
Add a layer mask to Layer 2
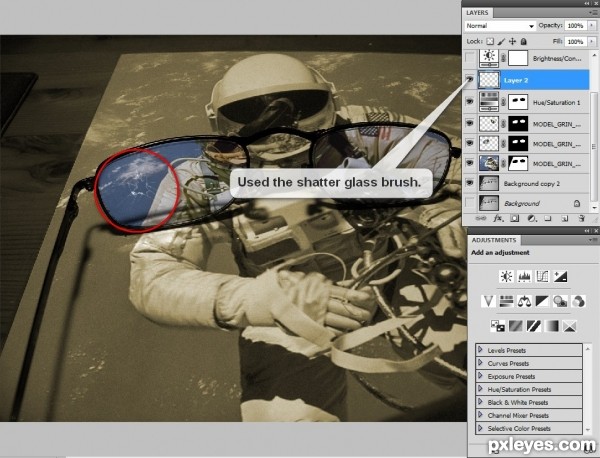coord(515,218)
